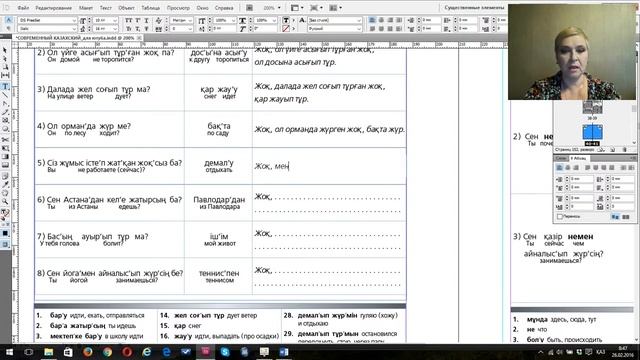Select the 38-39 page spread thumbnail

[592, 107]
